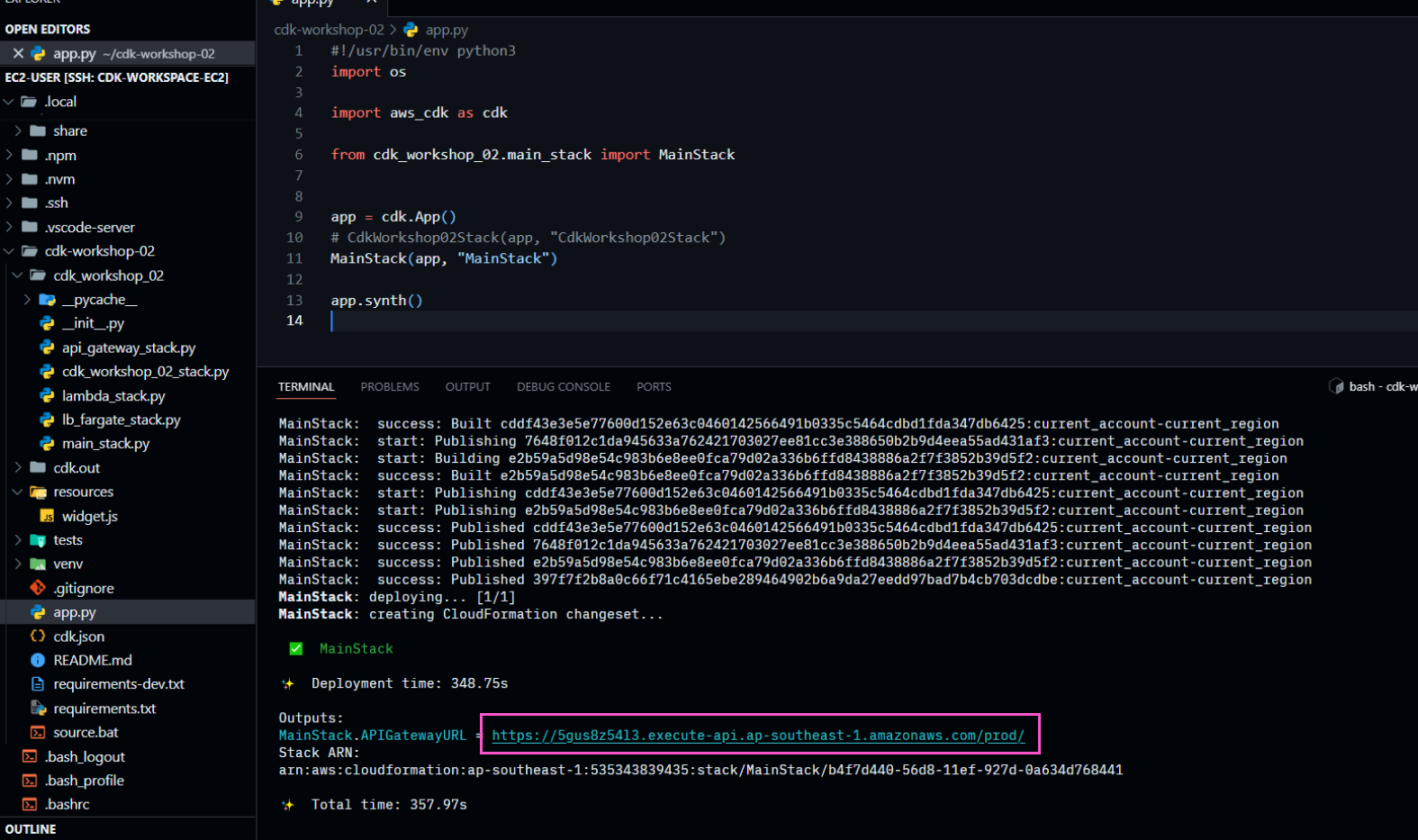Switch to the DEBUG CONSOLE tab

coord(564,387)
